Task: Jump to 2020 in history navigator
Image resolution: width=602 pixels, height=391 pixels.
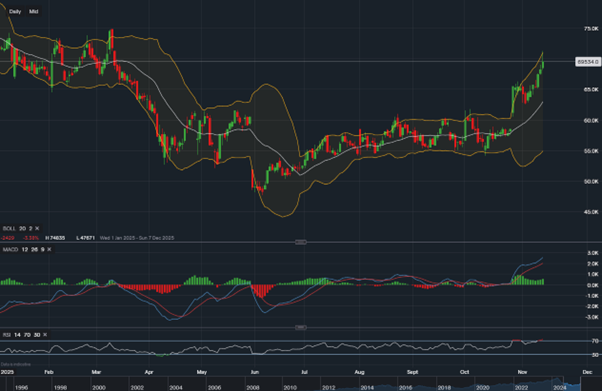Action: click(x=483, y=388)
